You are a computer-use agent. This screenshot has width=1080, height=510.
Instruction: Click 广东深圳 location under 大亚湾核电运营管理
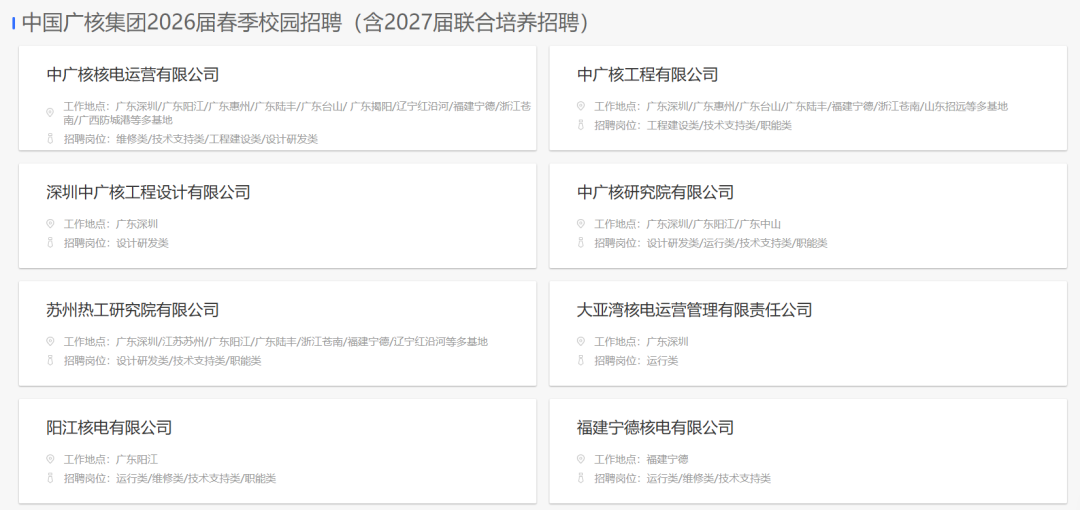tap(667, 342)
